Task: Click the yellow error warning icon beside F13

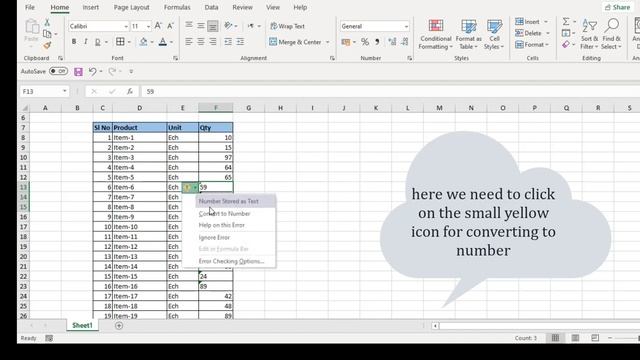Action: (x=187, y=187)
